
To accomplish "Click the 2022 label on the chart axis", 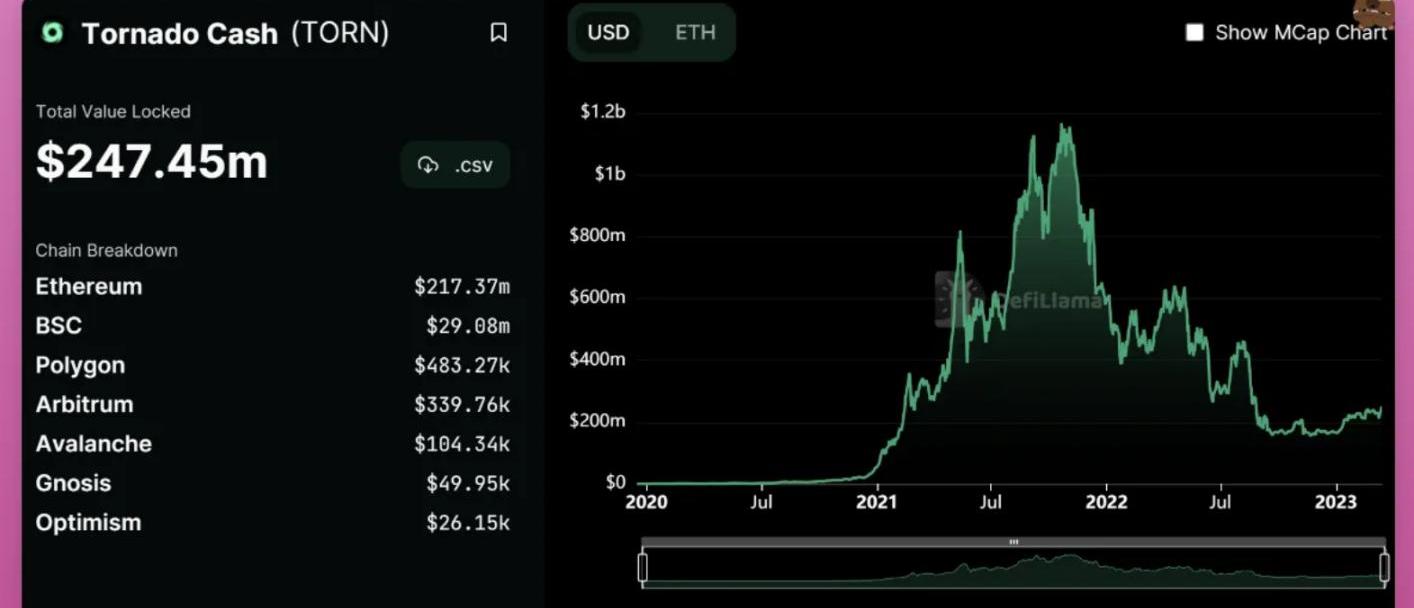I will coord(1106,502).
